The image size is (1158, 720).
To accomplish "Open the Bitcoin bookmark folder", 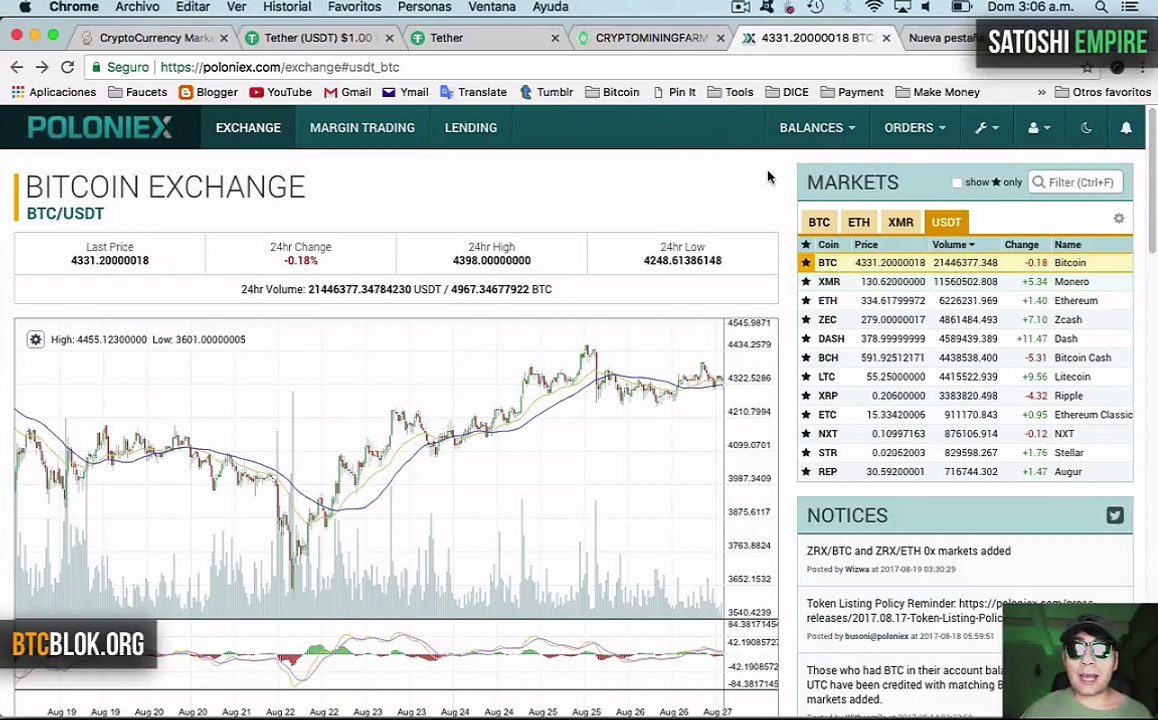I will point(612,92).
